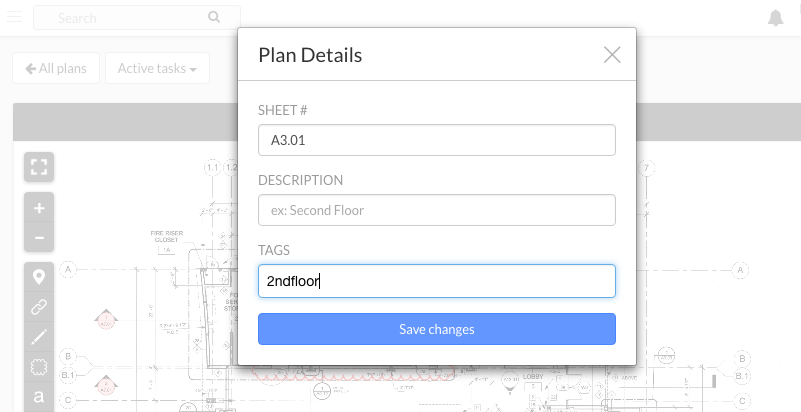Click the search magnifier icon
The width and height of the screenshot is (801, 412).
pyautogui.click(x=214, y=17)
